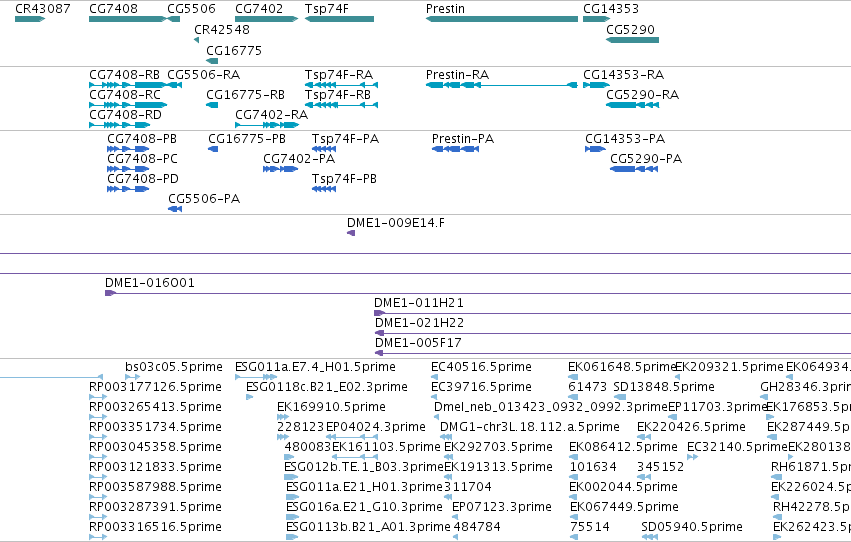Click the CG7402-PA protein feature

click(x=281, y=169)
